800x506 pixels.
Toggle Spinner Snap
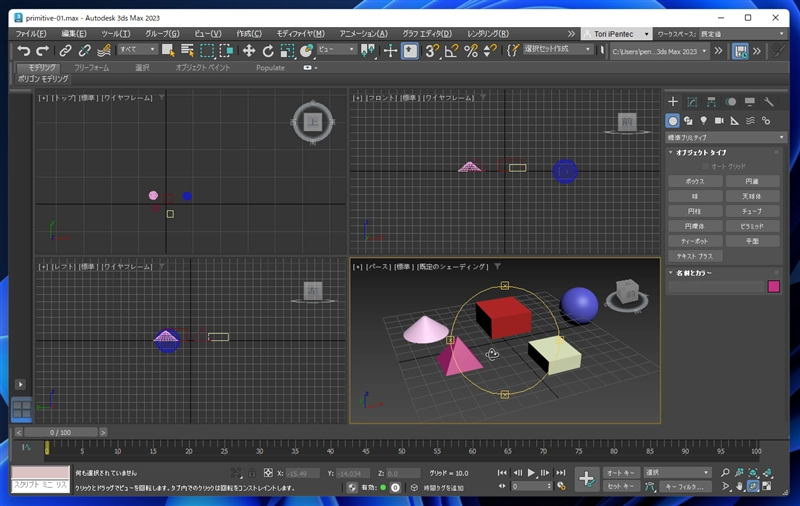(x=490, y=50)
